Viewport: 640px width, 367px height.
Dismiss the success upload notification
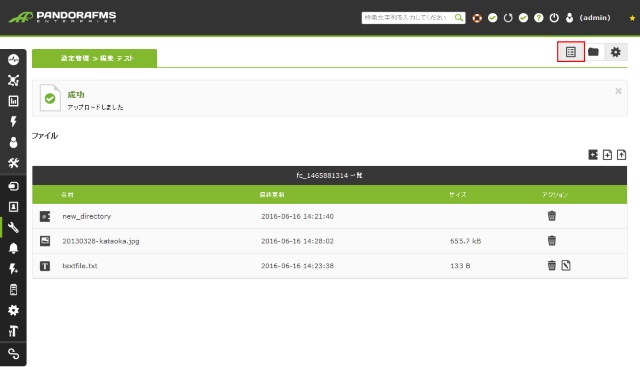tap(618, 91)
